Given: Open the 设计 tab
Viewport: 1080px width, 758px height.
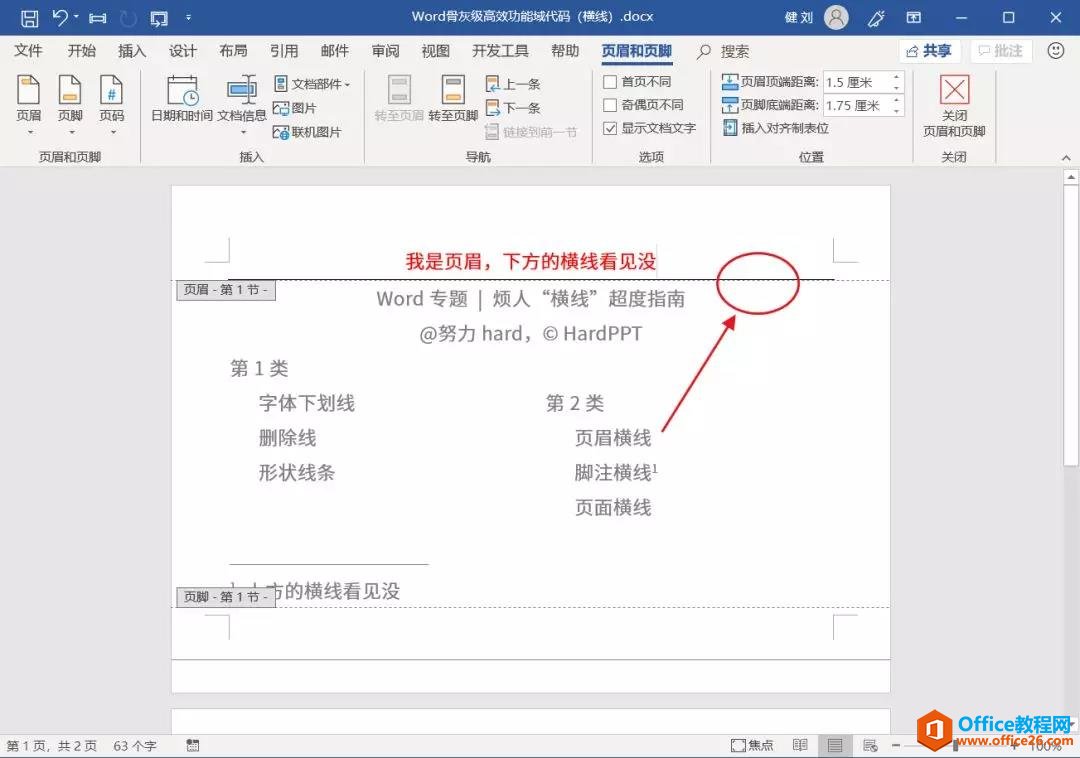Looking at the screenshot, I should point(183,51).
